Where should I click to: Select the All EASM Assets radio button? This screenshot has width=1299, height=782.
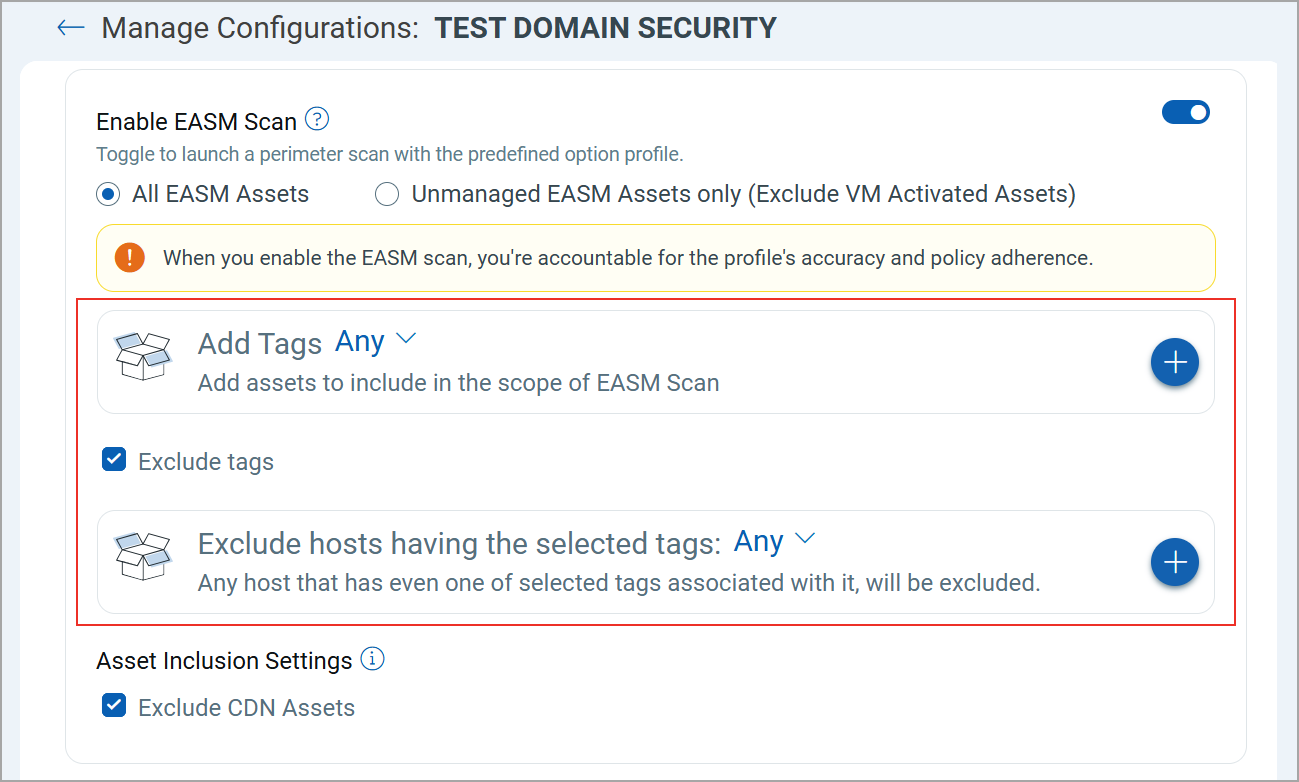[x=108, y=194]
